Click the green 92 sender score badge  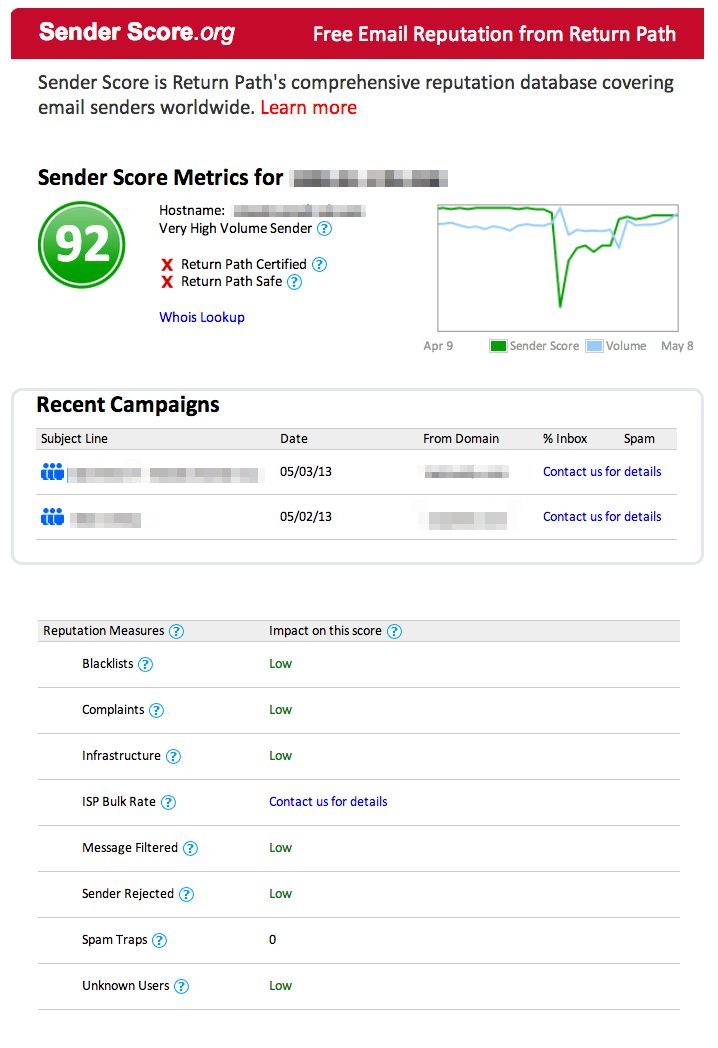click(82, 245)
